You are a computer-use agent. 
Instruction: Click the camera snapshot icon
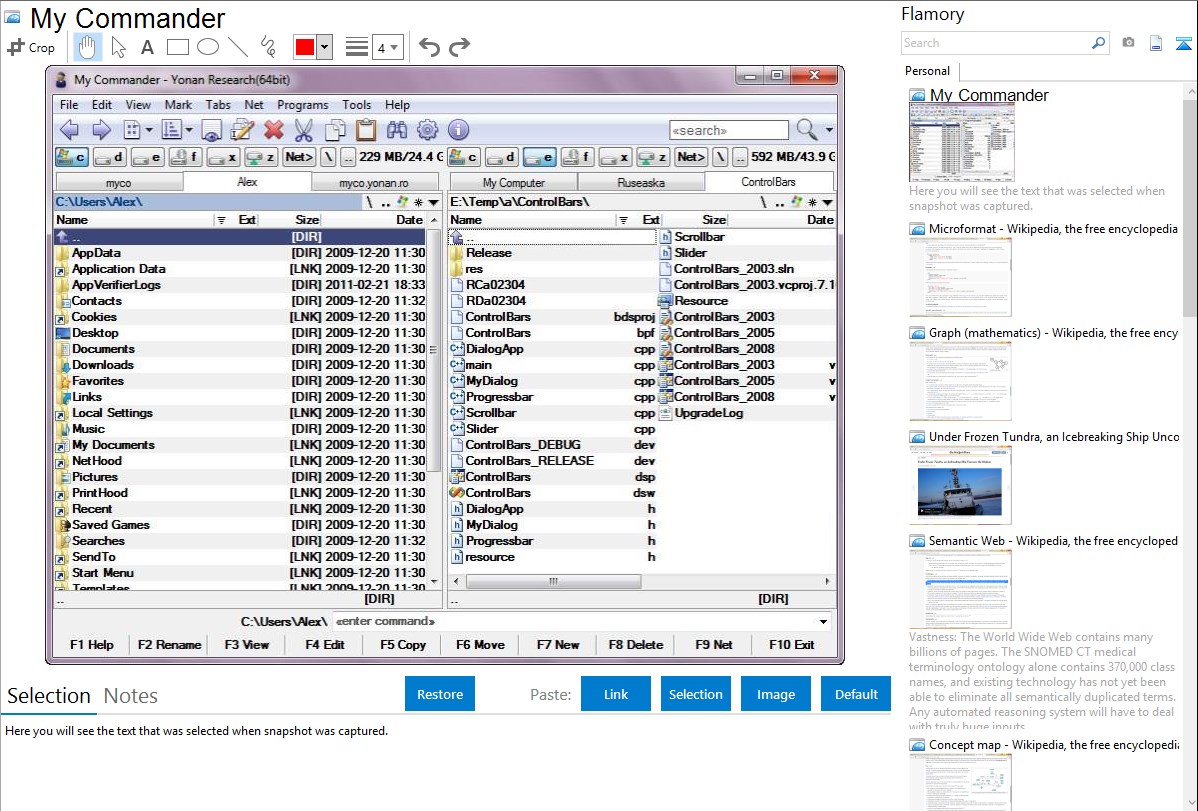(x=1128, y=43)
